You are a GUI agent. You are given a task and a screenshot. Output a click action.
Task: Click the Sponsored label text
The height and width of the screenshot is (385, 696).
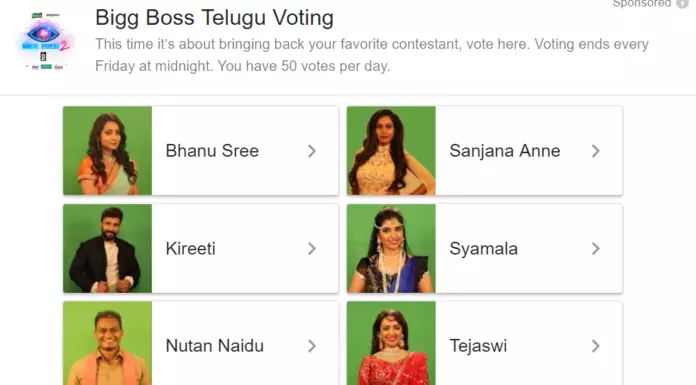(x=642, y=4)
